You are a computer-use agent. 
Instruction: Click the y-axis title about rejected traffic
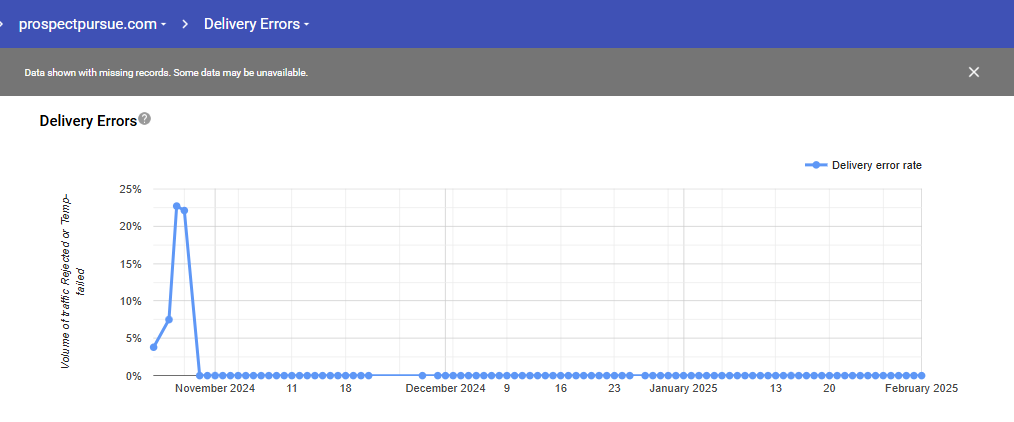click(73, 279)
